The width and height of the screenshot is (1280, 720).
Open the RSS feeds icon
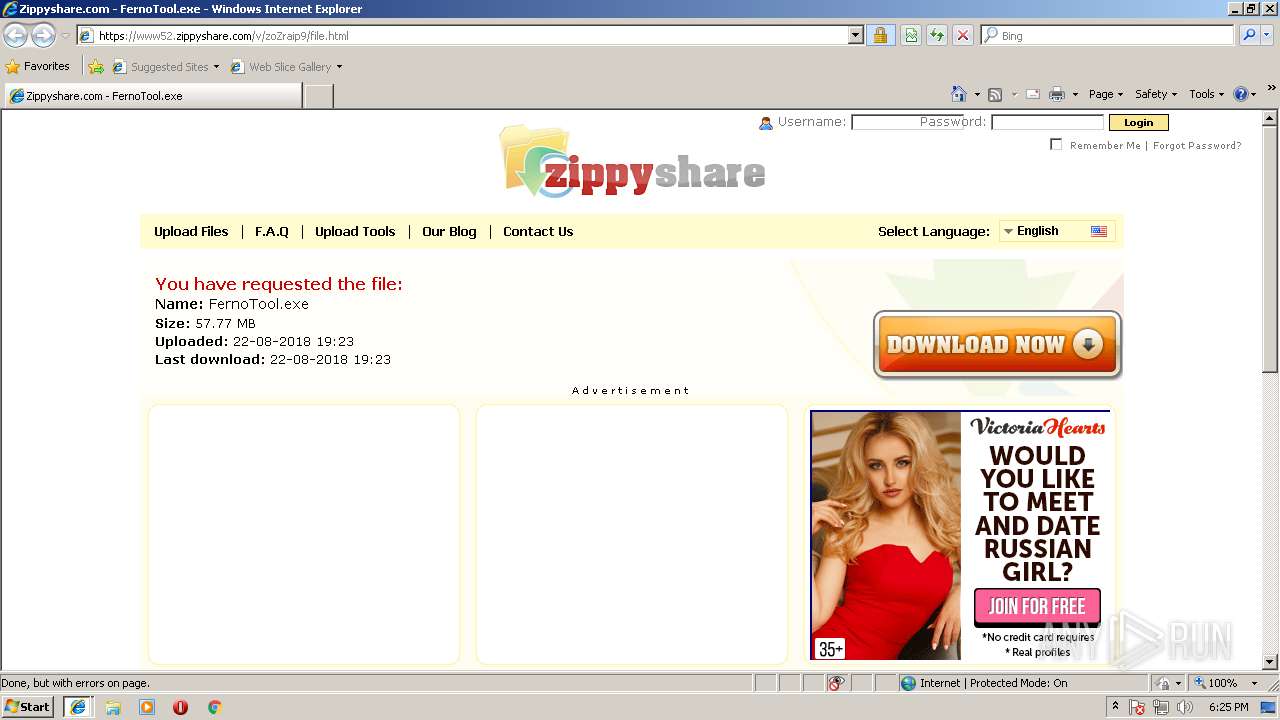point(995,94)
